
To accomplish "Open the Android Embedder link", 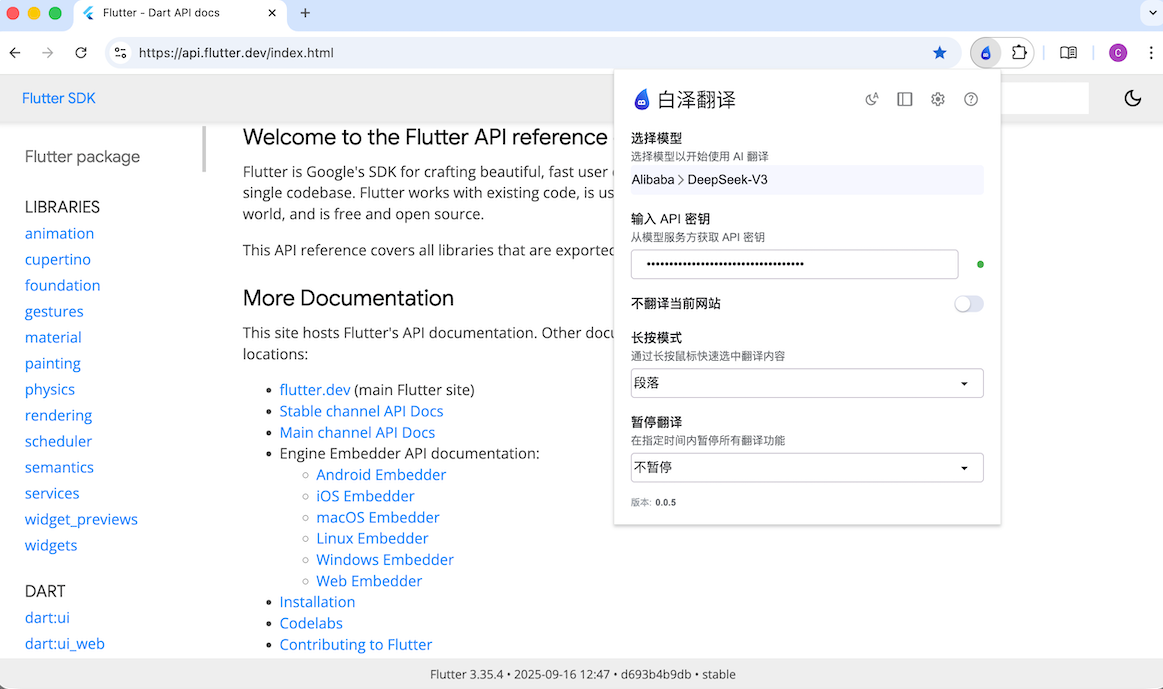I will [x=381, y=475].
